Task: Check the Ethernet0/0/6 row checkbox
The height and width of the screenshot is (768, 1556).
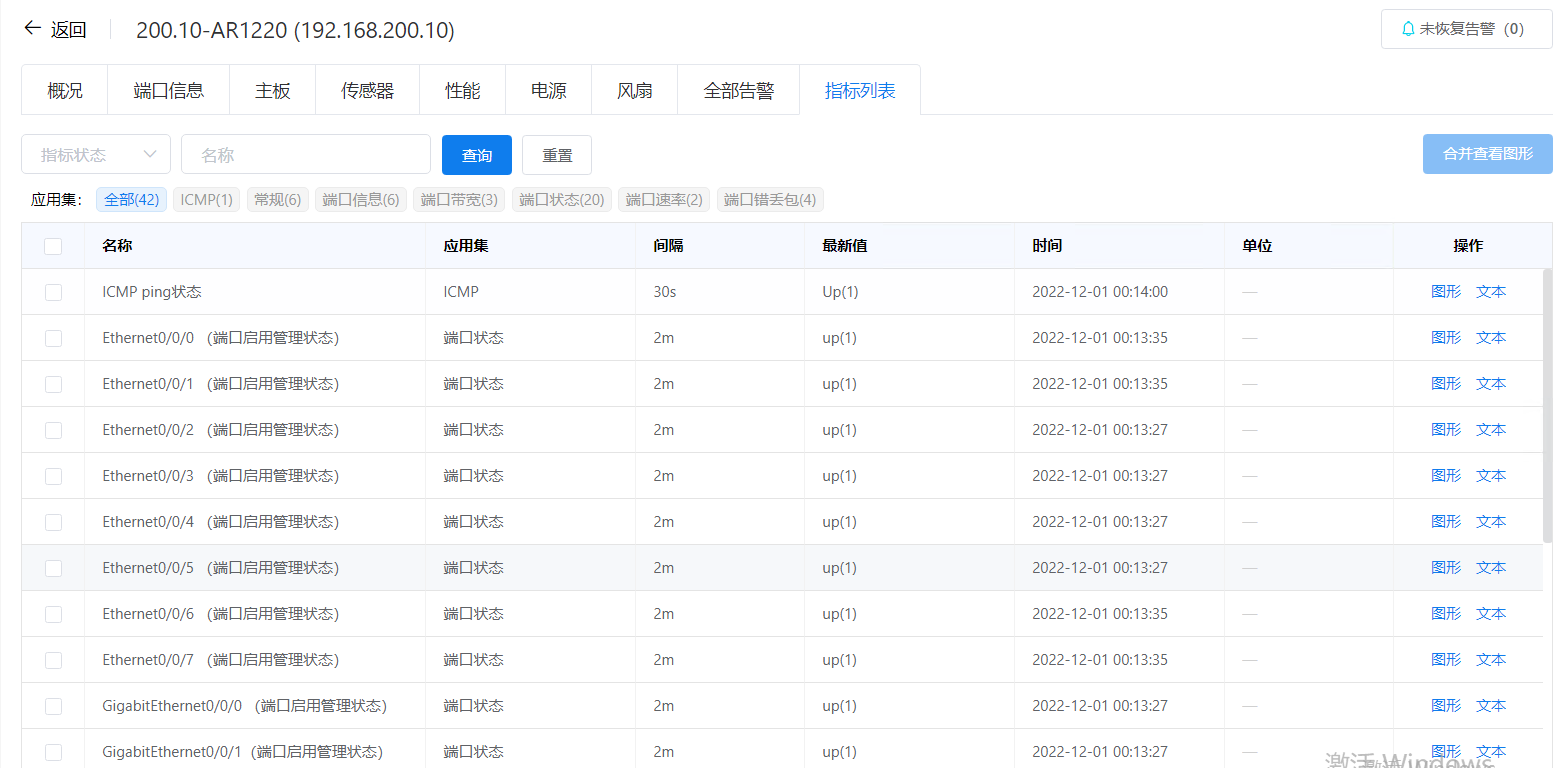Action: pyautogui.click(x=53, y=614)
